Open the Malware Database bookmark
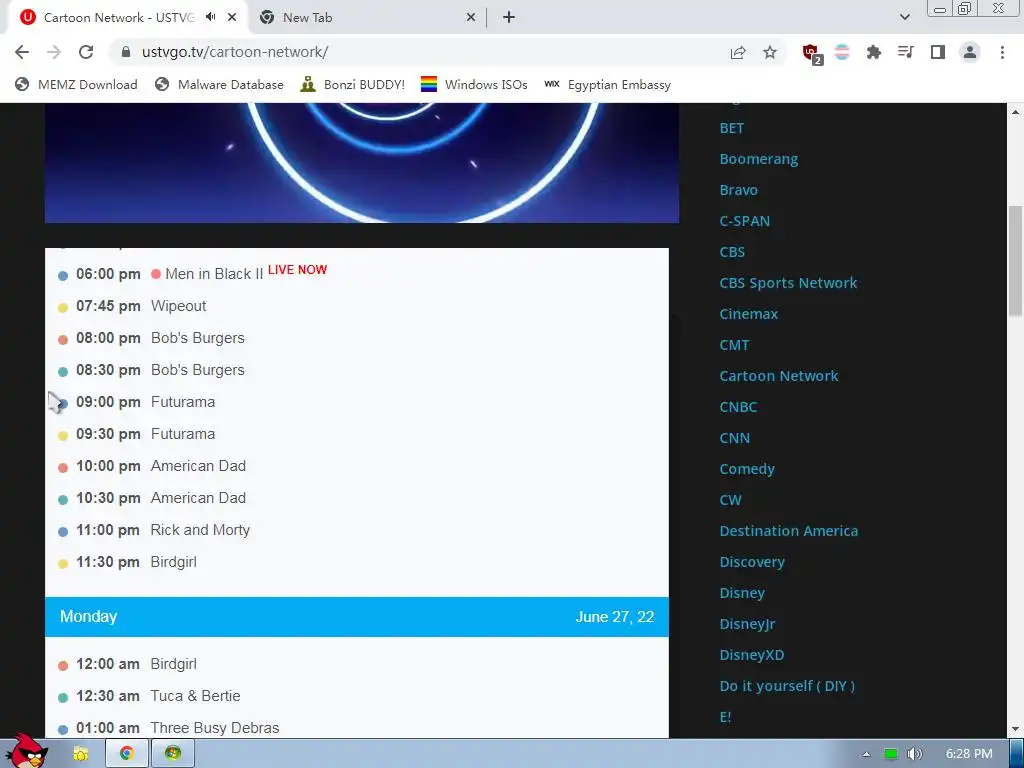 (x=219, y=85)
